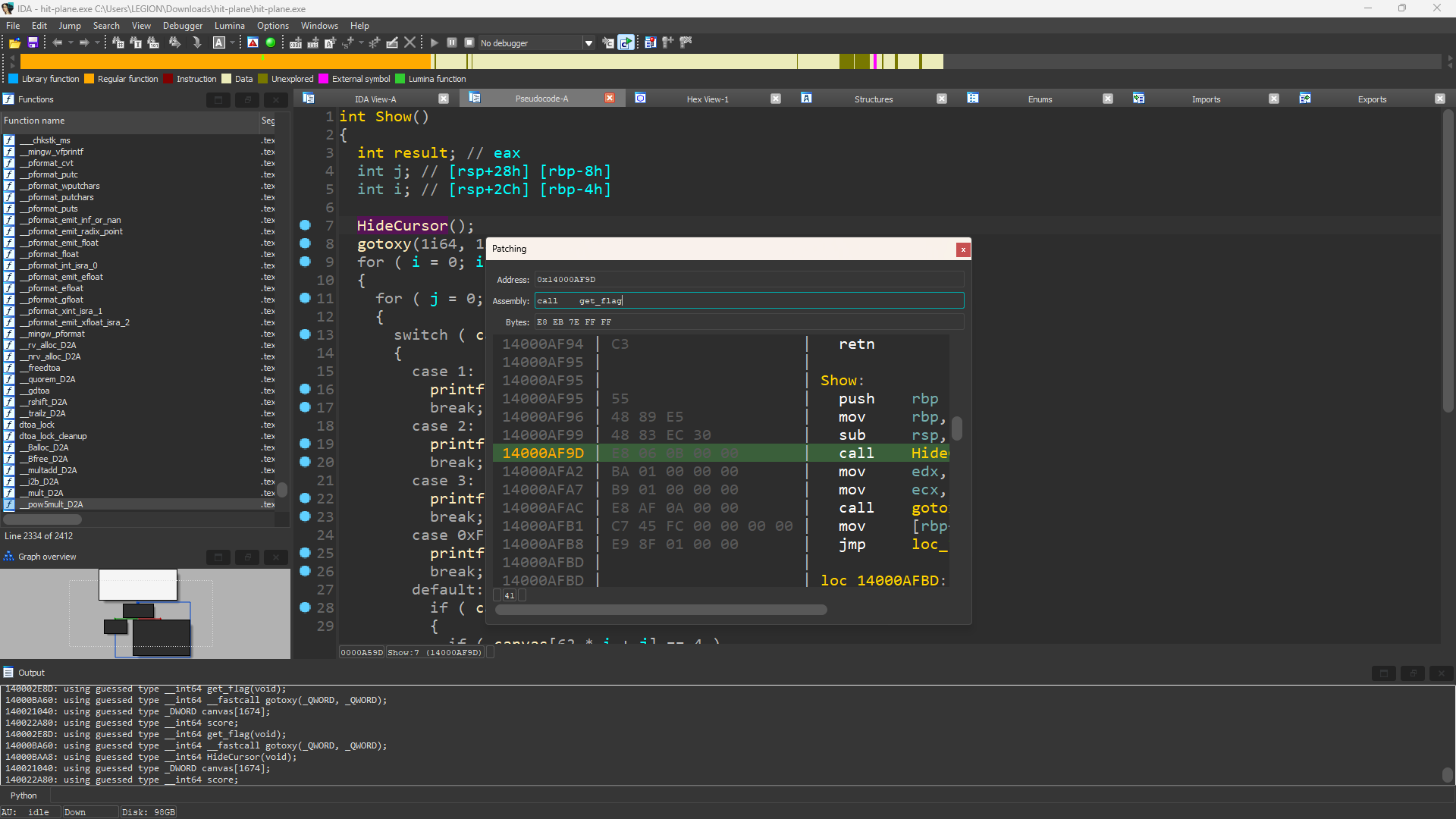Image resolution: width=1456 pixels, height=819 pixels.
Task: Expand the jump forward history dropdown arrow
Action: [x=98, y=43]
